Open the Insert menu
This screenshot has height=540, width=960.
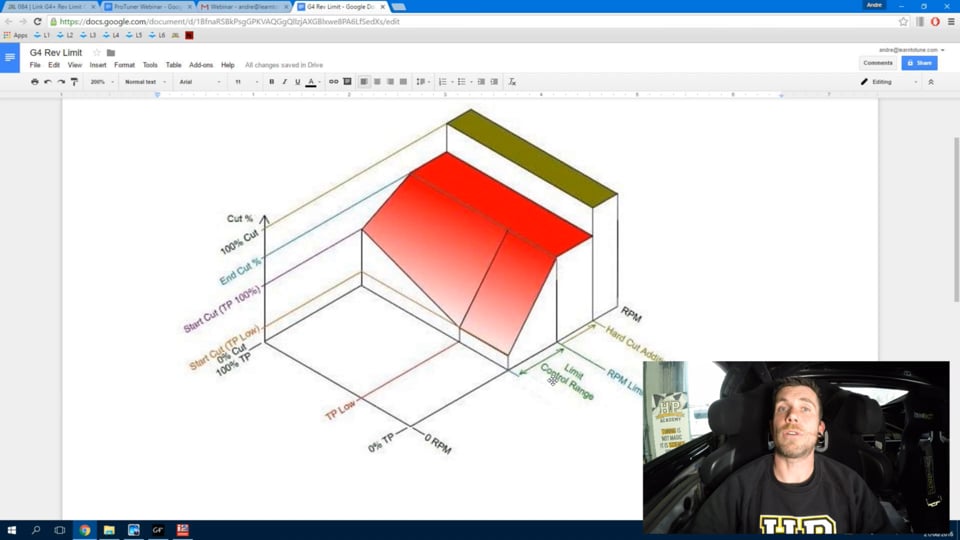pyautogui.click(x=98, y=65)
